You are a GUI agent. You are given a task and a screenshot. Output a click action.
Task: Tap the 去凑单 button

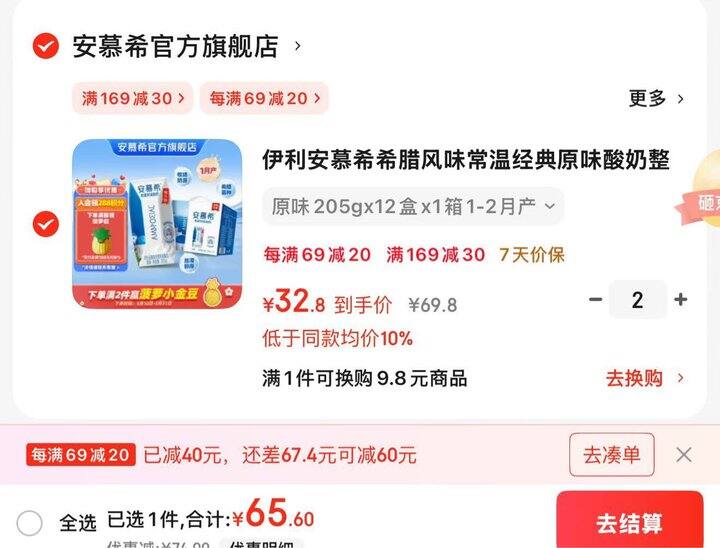(x=612, y=455)
